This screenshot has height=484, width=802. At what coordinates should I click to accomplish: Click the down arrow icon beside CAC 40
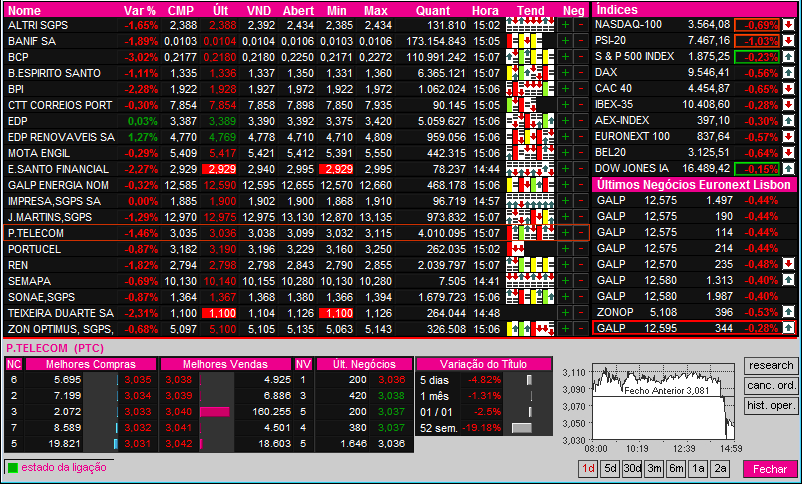pos(788,89)
